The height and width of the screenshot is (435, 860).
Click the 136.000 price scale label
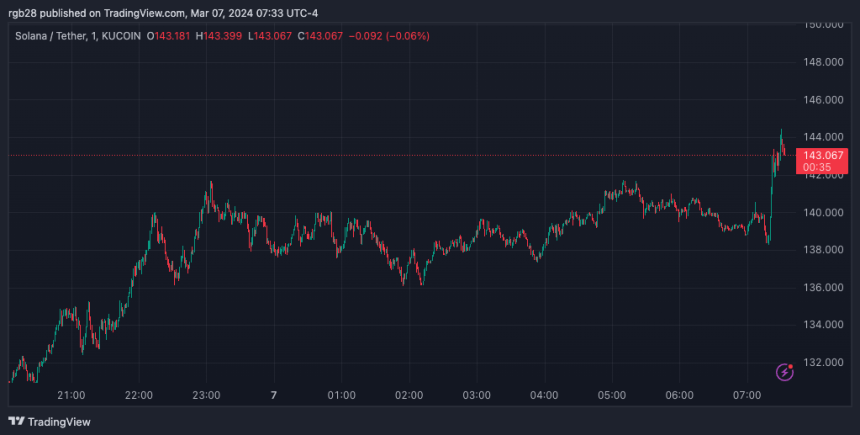825,287
